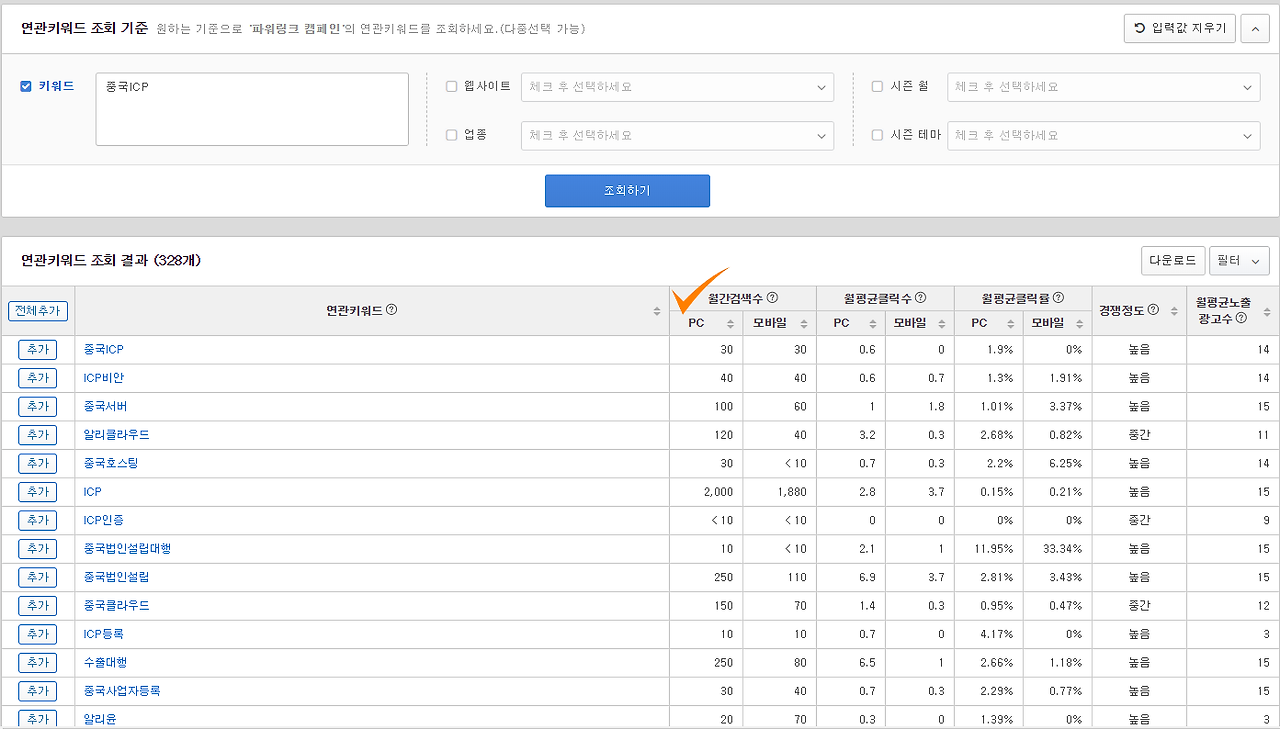Image resolution: width=1280 pixels, height=729 pixels.
Task: Open the ICP등록 keyword link
Action: coord(104,634)
